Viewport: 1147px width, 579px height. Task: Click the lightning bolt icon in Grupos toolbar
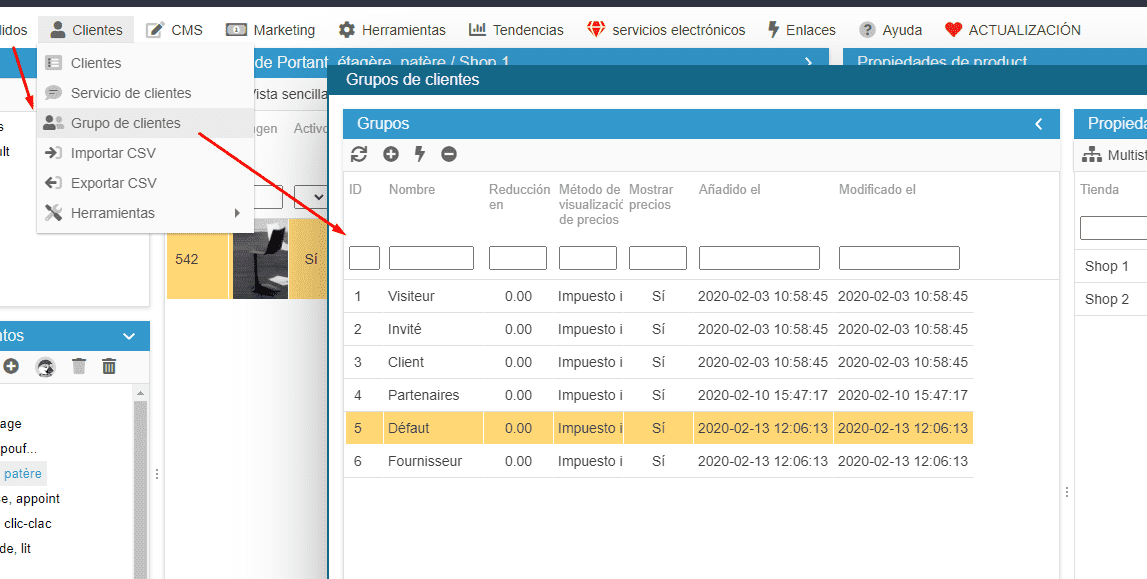click(x=420, y=154)
